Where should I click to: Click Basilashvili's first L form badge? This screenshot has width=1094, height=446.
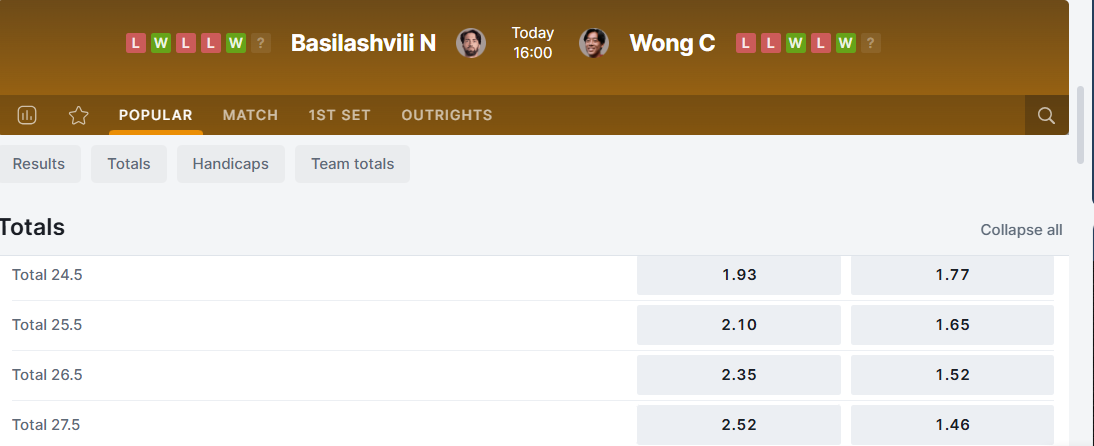(136, 43)
